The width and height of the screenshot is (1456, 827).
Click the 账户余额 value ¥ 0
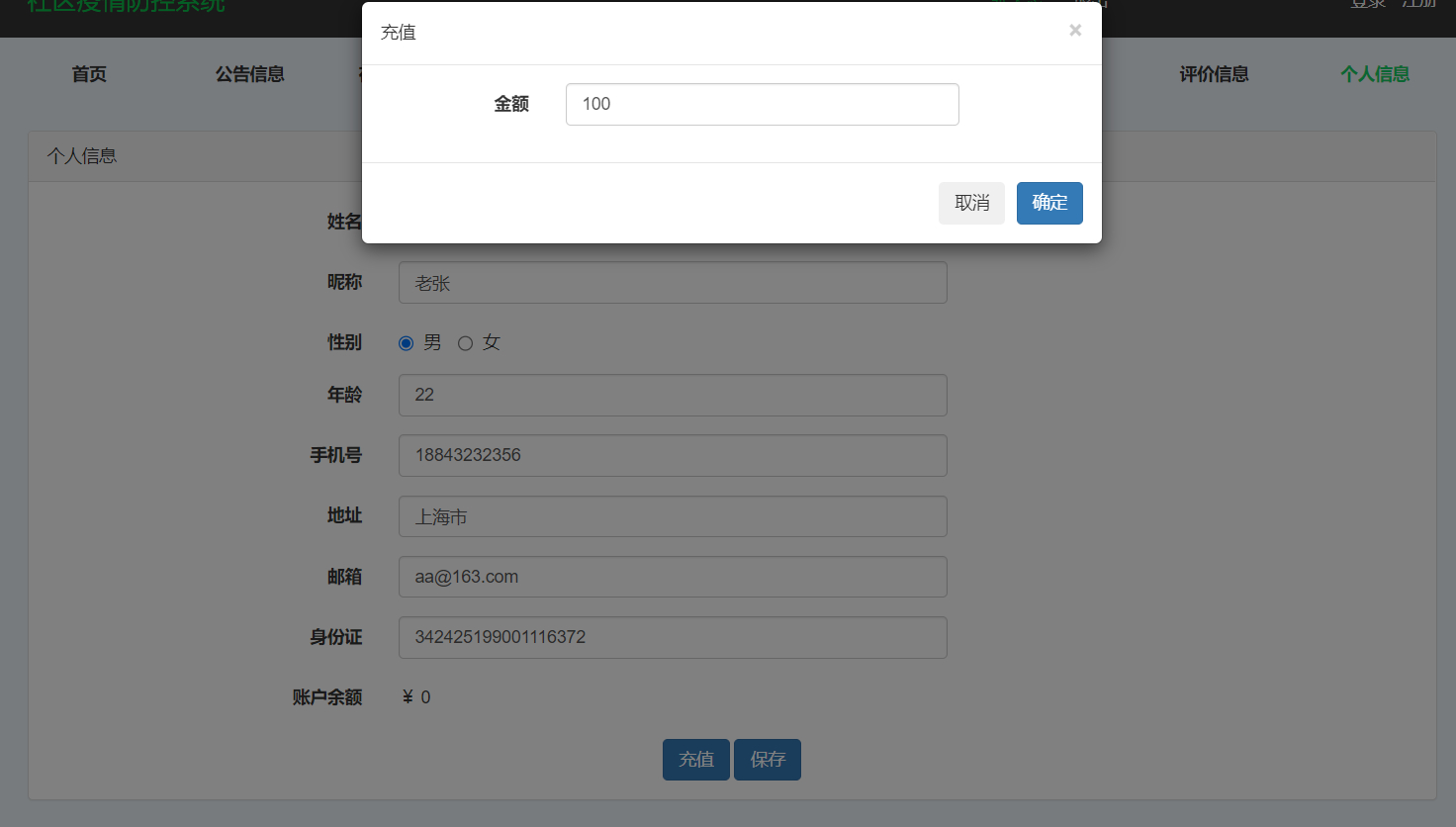pyautogui.click(x=416, y=697)
